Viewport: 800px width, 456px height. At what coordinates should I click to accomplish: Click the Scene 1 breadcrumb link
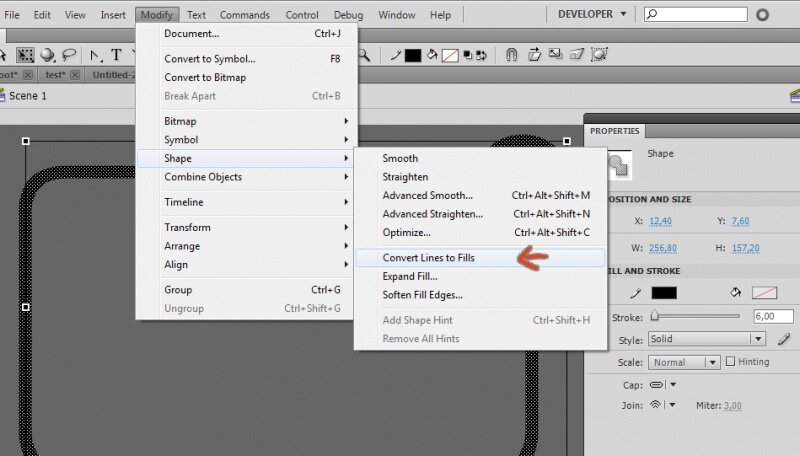pyautogui.click(x=28, y=96)
